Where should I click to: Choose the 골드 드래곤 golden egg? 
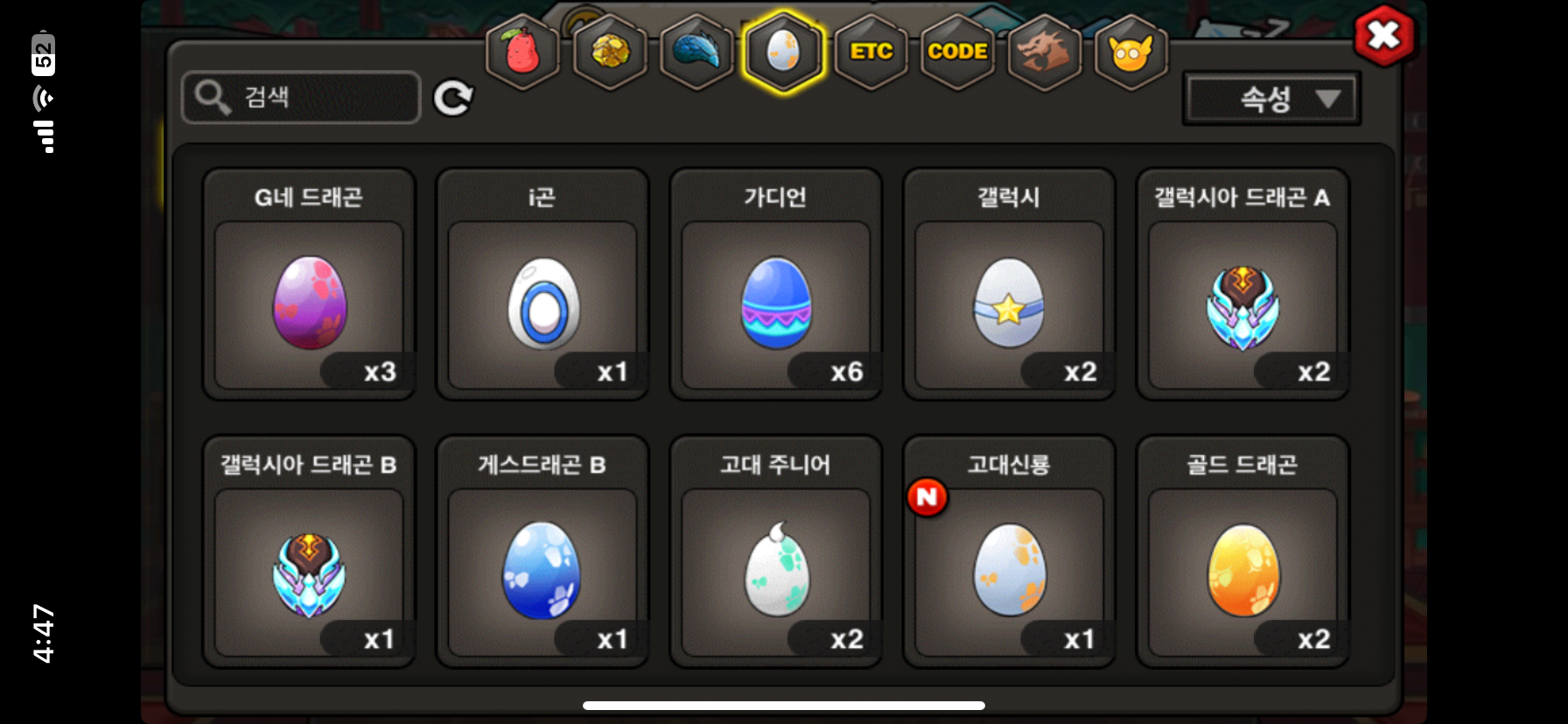[1242, 552]
